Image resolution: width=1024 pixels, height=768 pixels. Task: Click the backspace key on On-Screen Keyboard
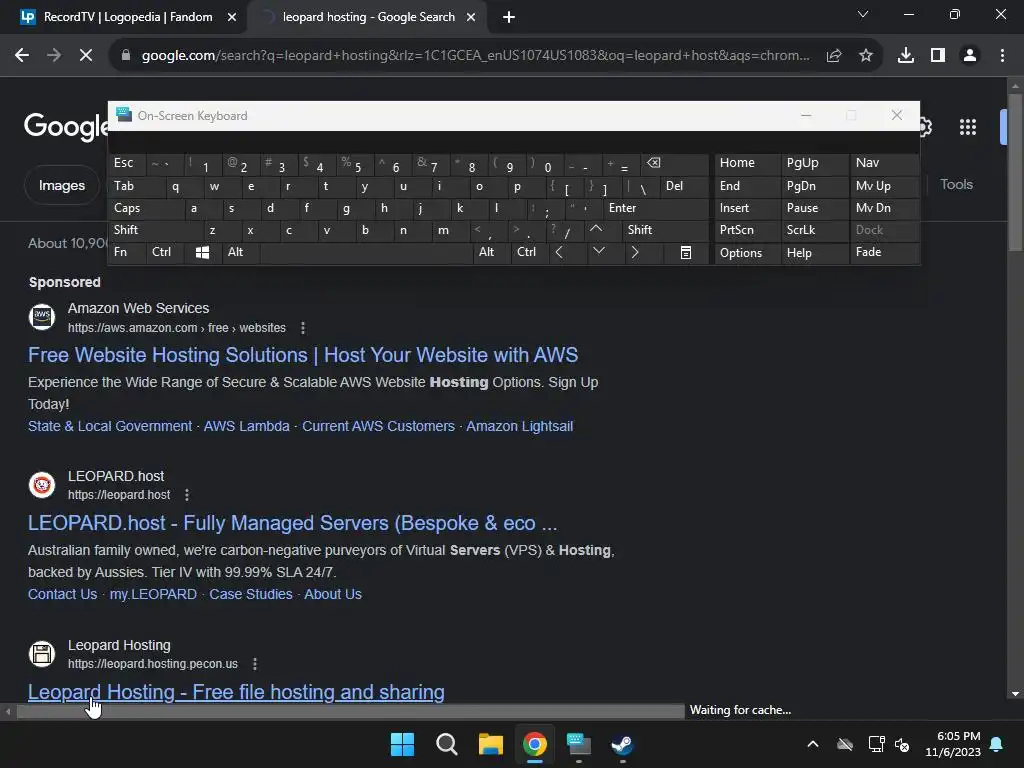tap(673, 164)
